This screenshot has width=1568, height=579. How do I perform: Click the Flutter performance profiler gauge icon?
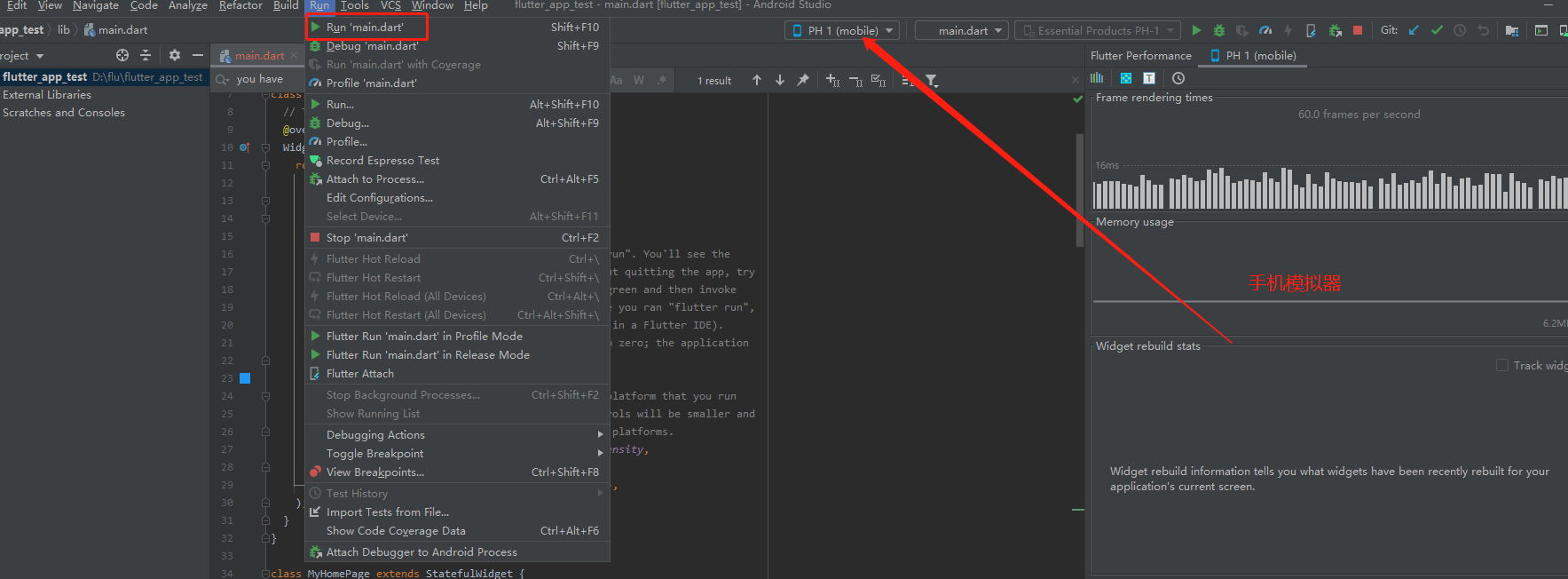click(x=1265, y=30)
